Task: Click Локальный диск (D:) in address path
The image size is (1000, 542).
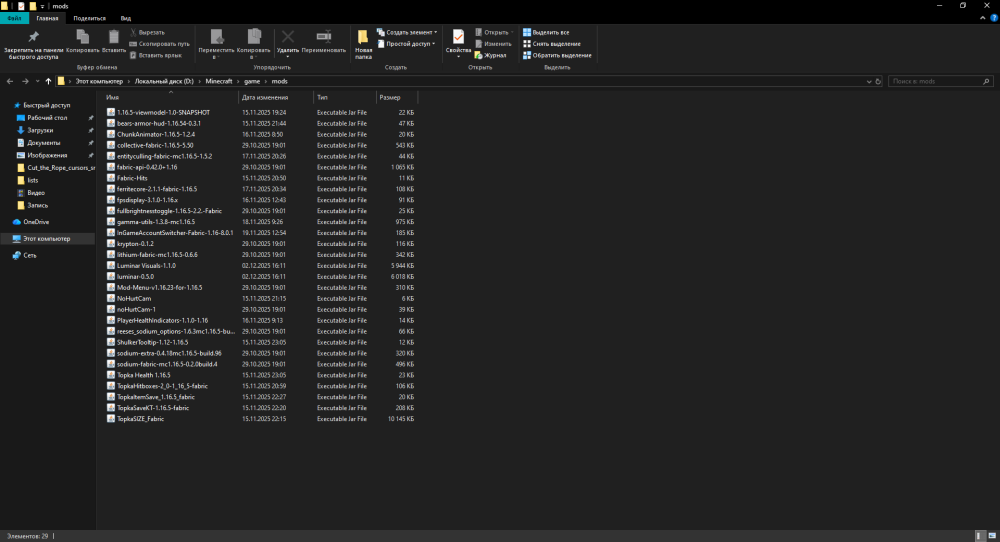Action: [x=164, y=82]
